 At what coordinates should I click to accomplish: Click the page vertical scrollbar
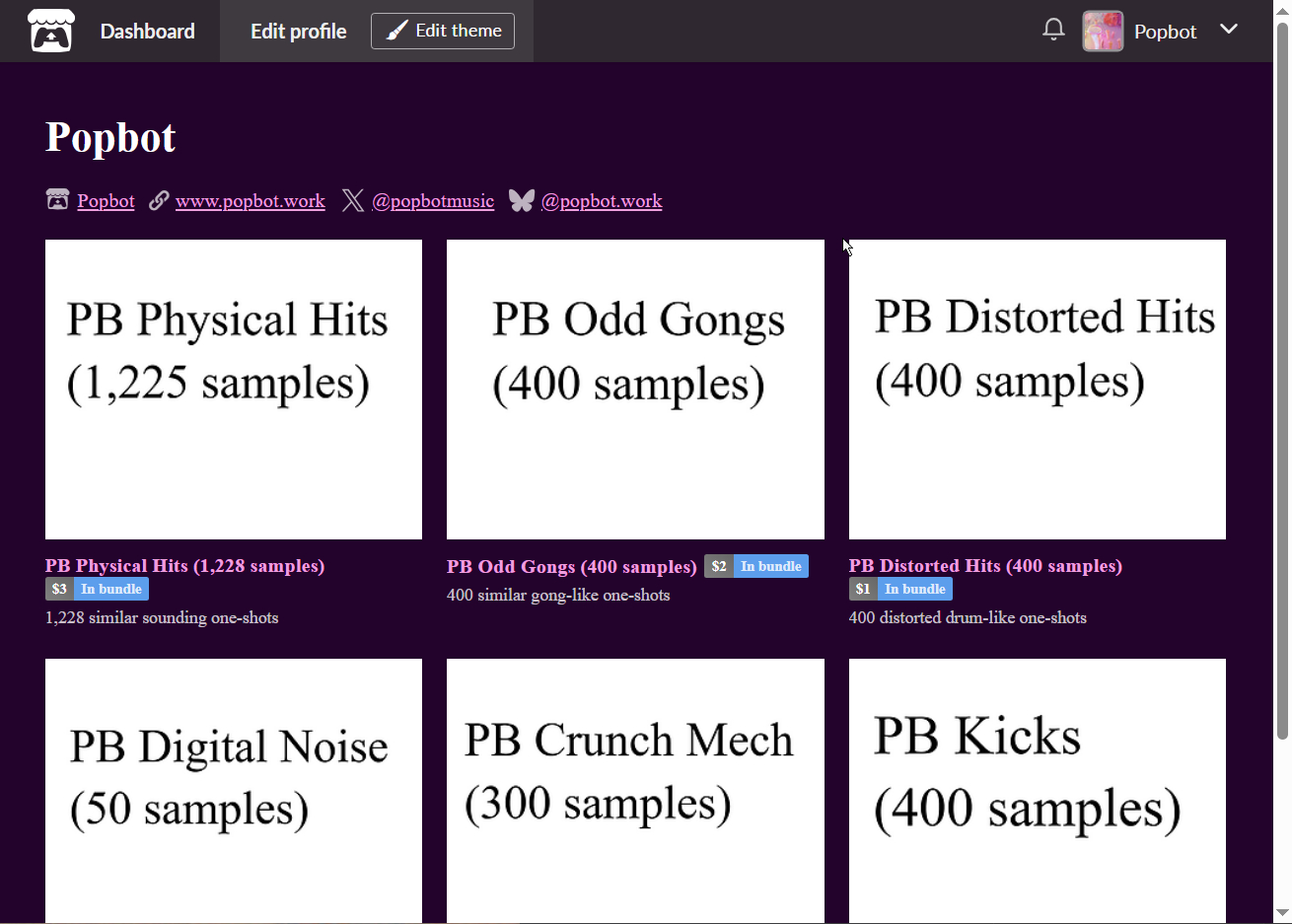click(x=1282, y=394)
